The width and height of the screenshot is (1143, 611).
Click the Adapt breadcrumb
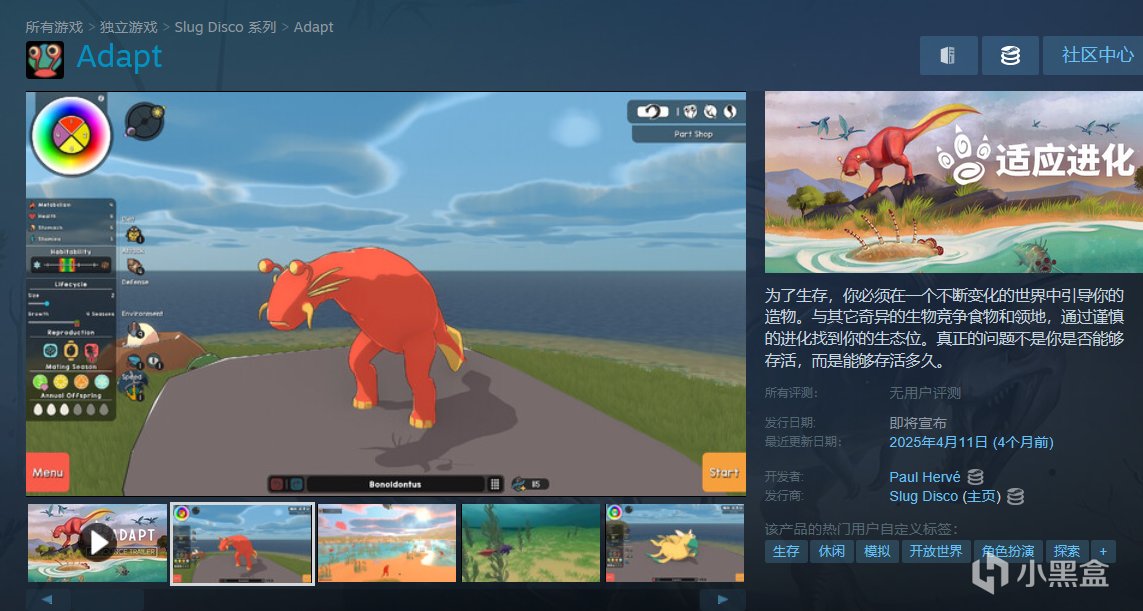(x=313, y=27)
